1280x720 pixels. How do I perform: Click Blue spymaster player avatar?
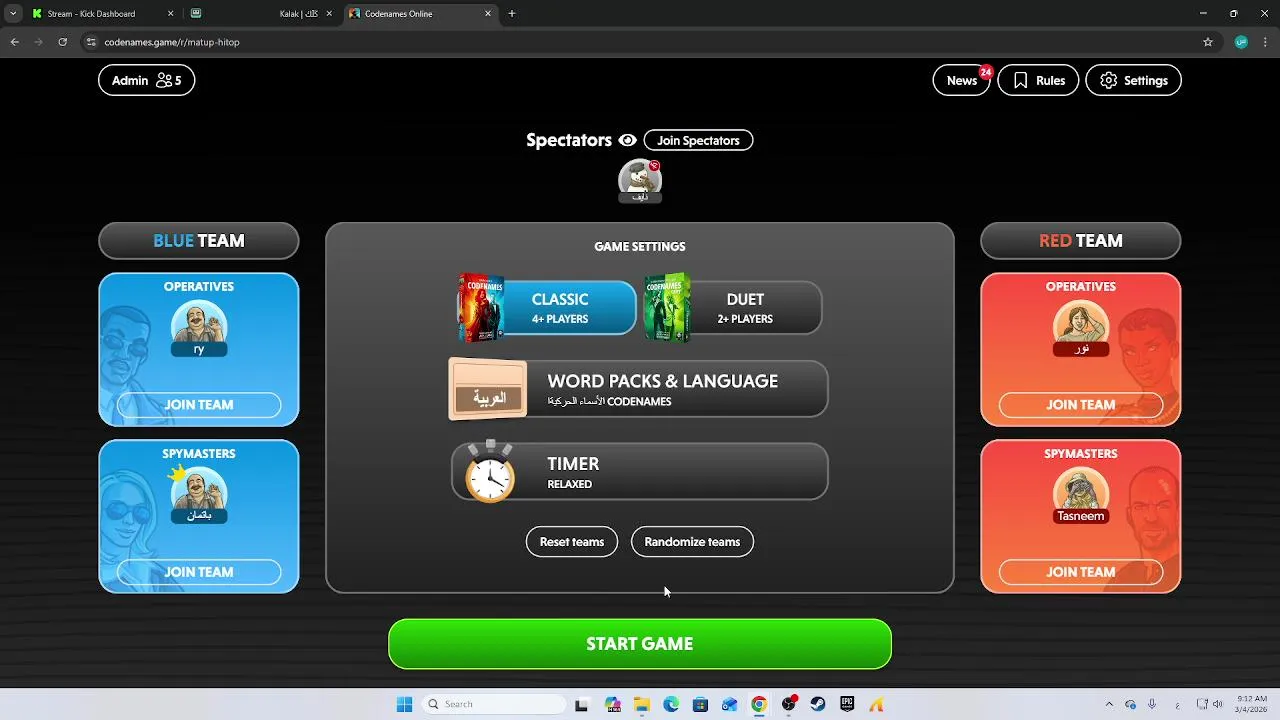click(x=199, y=494)
